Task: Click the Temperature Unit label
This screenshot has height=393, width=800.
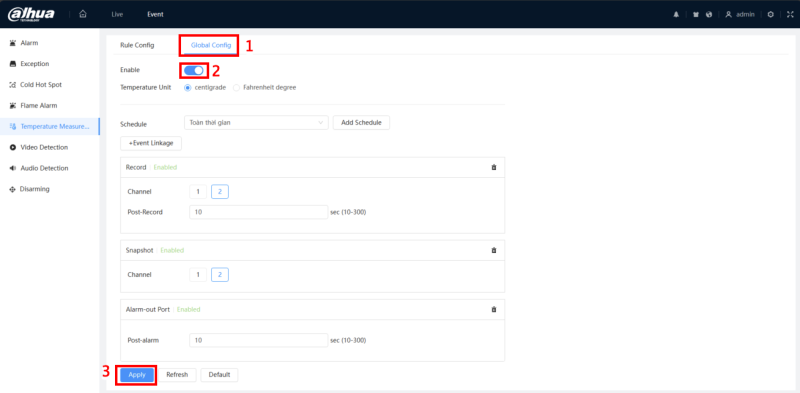Action: click(x=145, y=87)
